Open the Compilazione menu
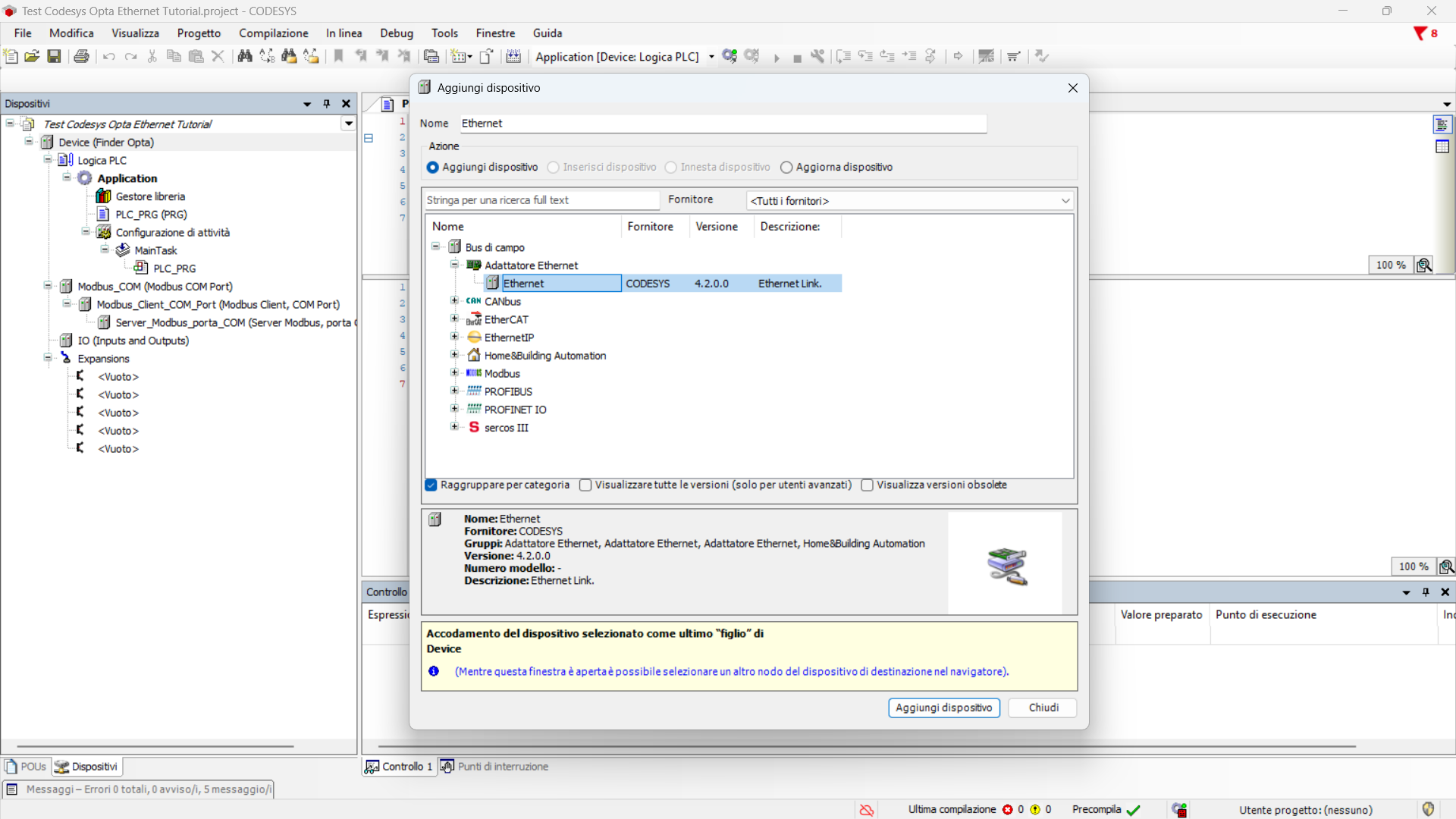 pyautogui.click(x=273, y=33)
